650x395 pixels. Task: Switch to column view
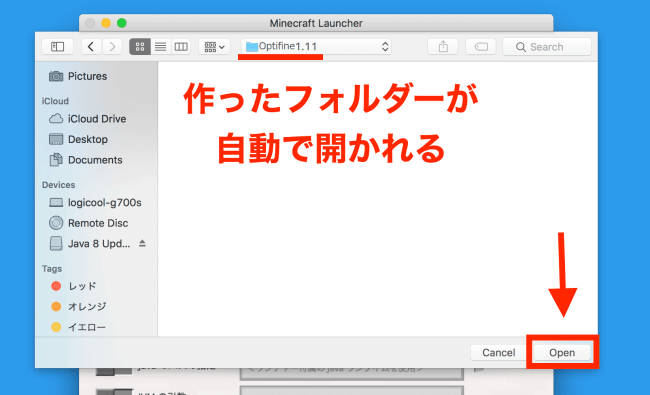click(181, 46)
